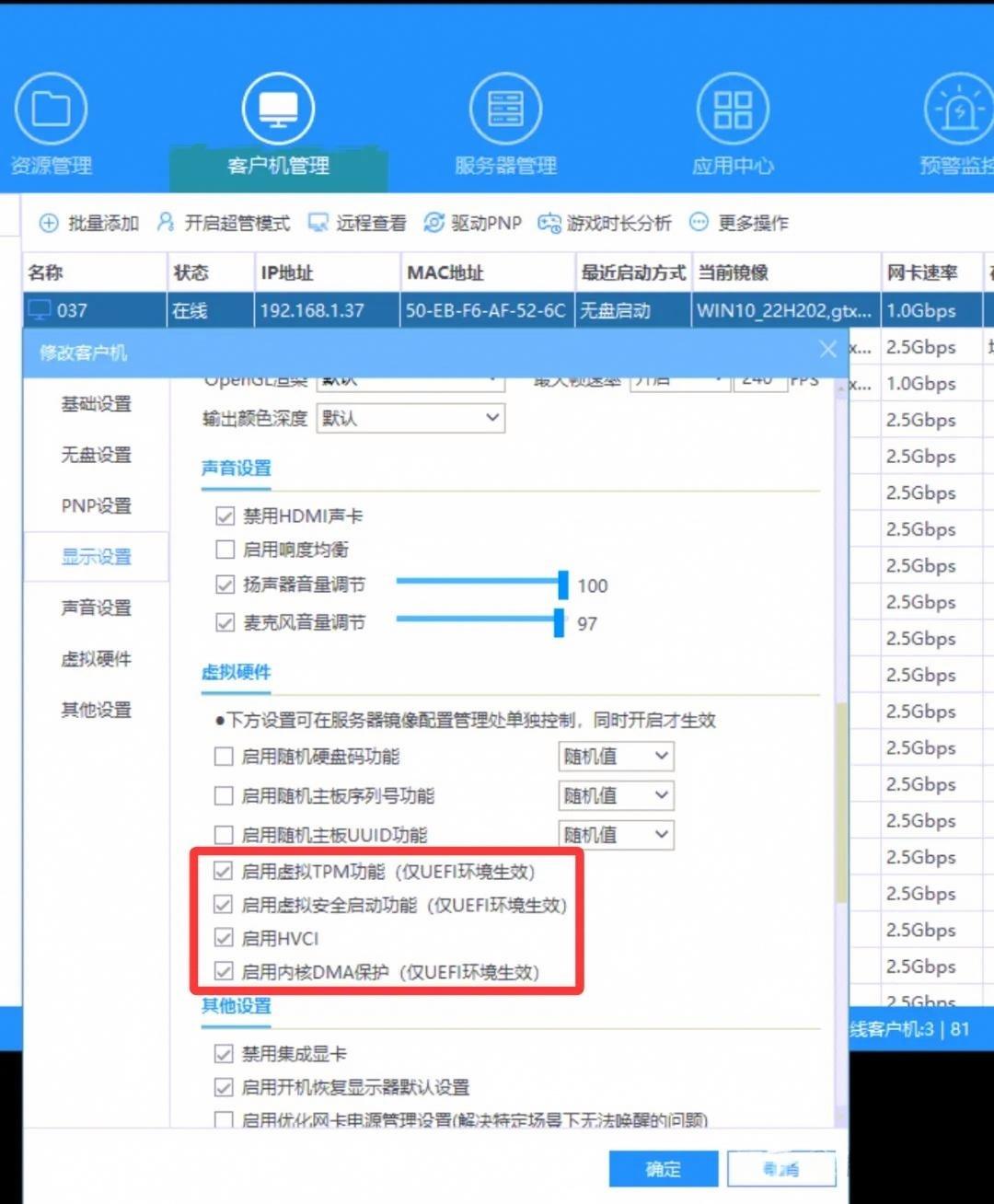Toggle 启用虚拟安全启动功能 checkbox
Viewport: 994px width, 1204px height.
click(223, 904)
